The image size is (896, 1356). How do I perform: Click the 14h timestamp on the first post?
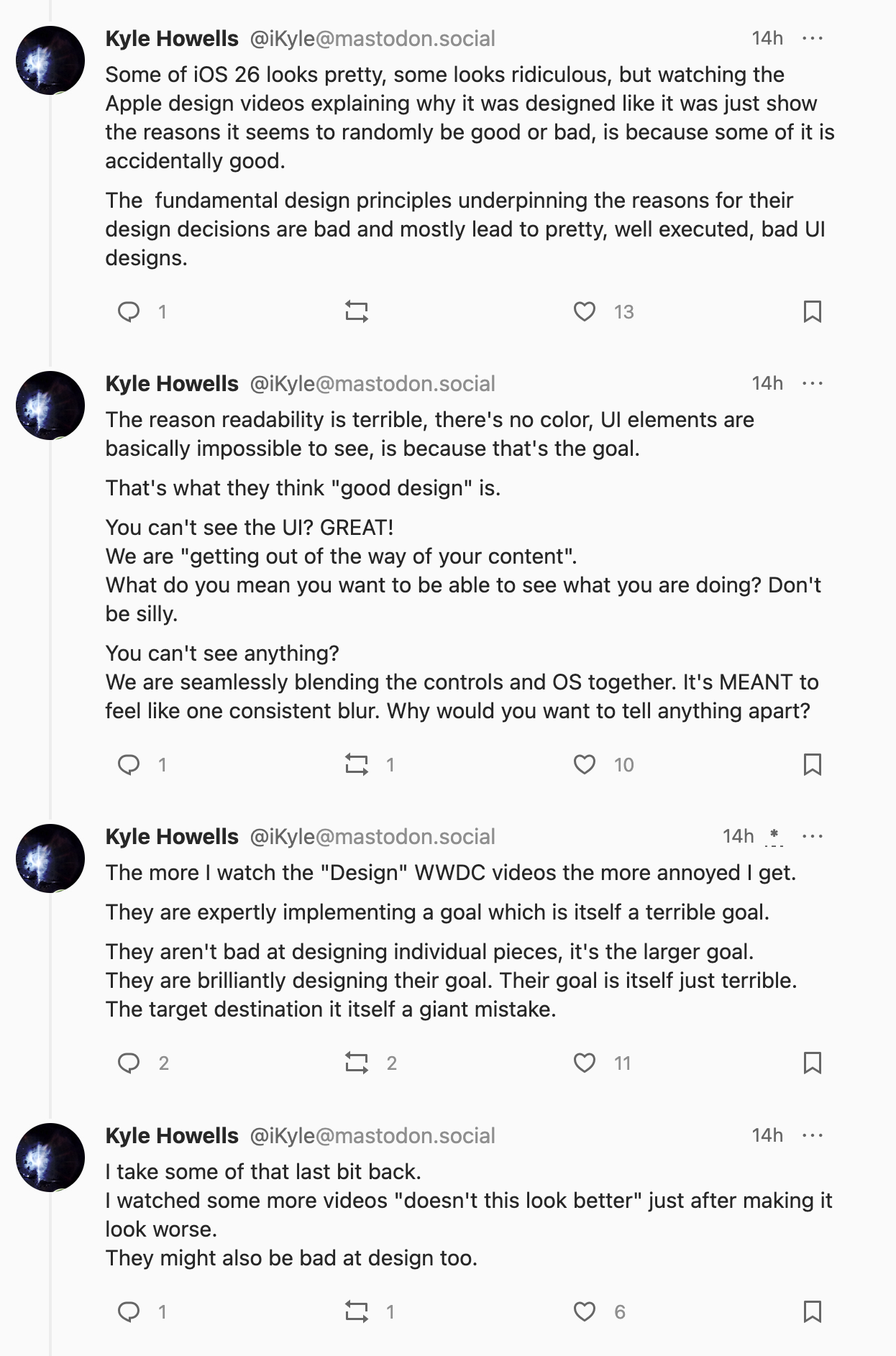click(767, 39)
